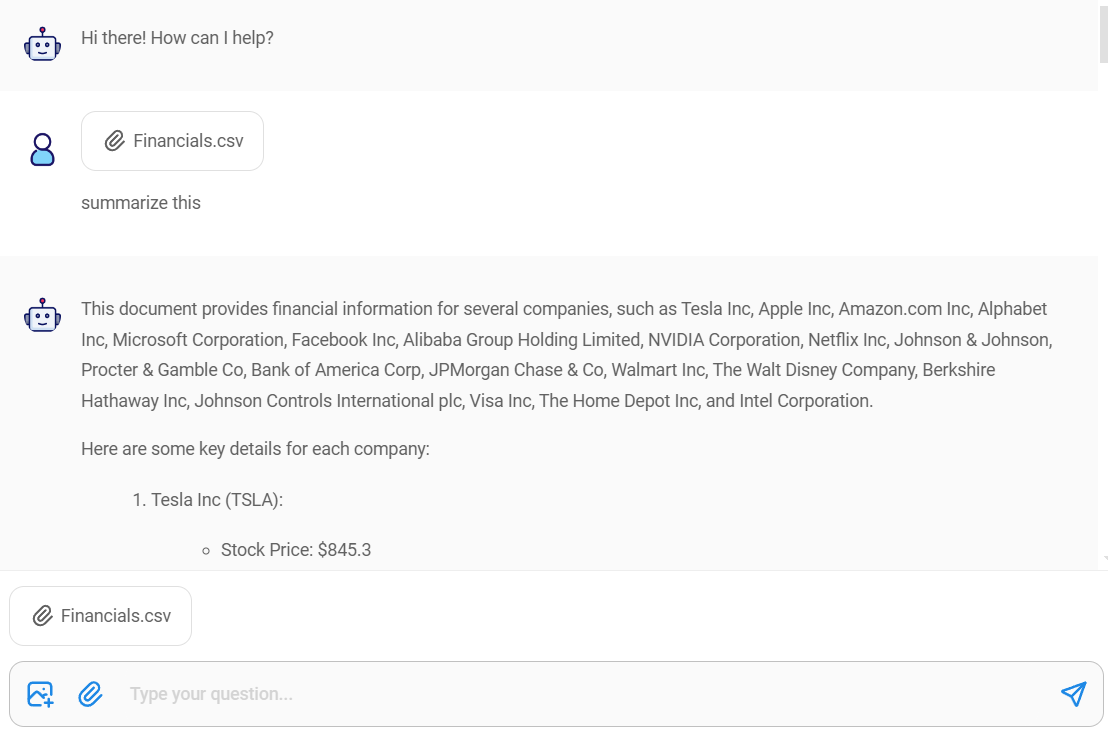Click the 'Stock Price: $845.3' bullet

pos(295,550)
